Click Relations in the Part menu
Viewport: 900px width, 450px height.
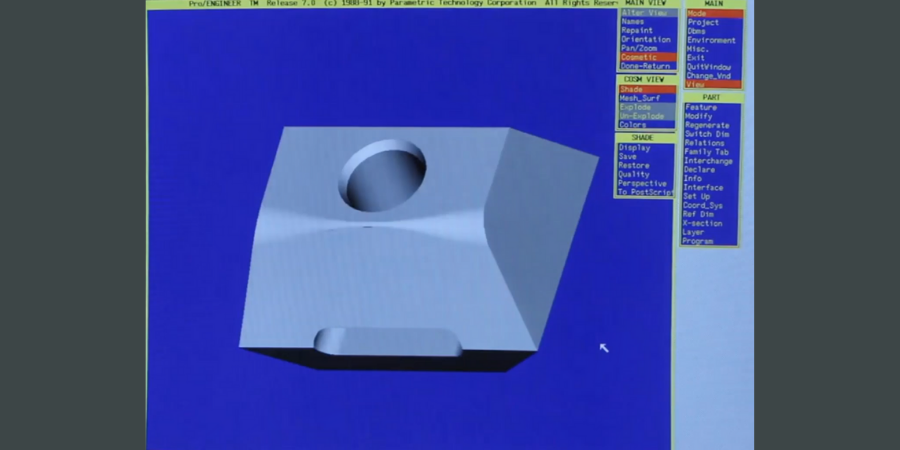click(705, 144)
